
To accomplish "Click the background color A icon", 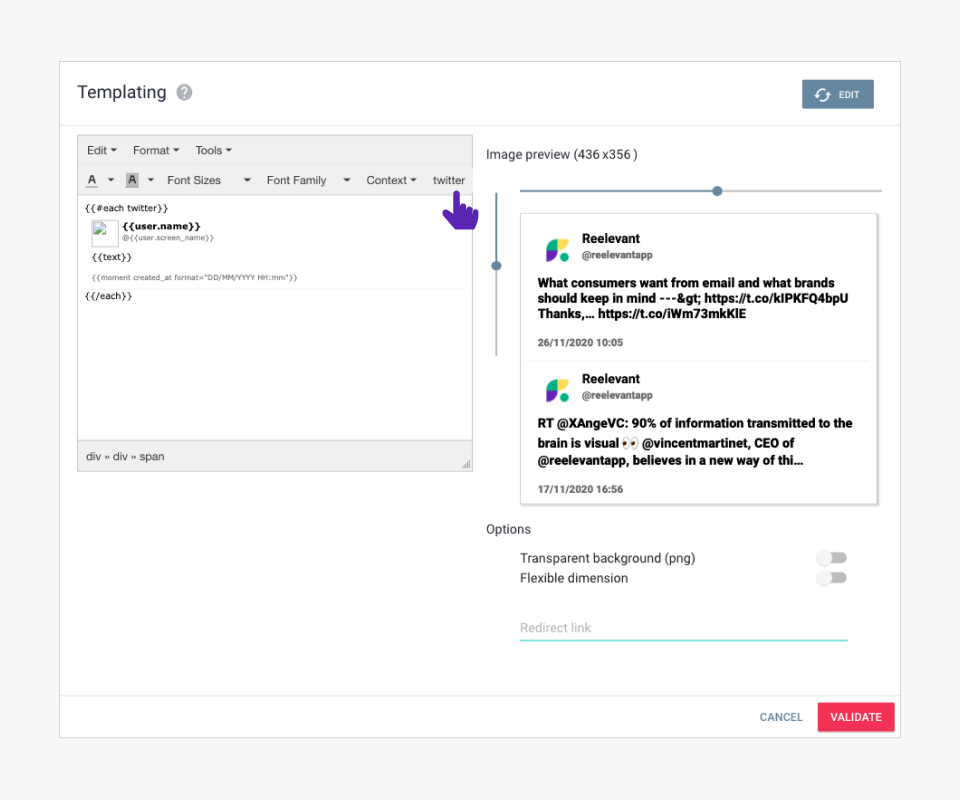I will (x=132, y=180).
